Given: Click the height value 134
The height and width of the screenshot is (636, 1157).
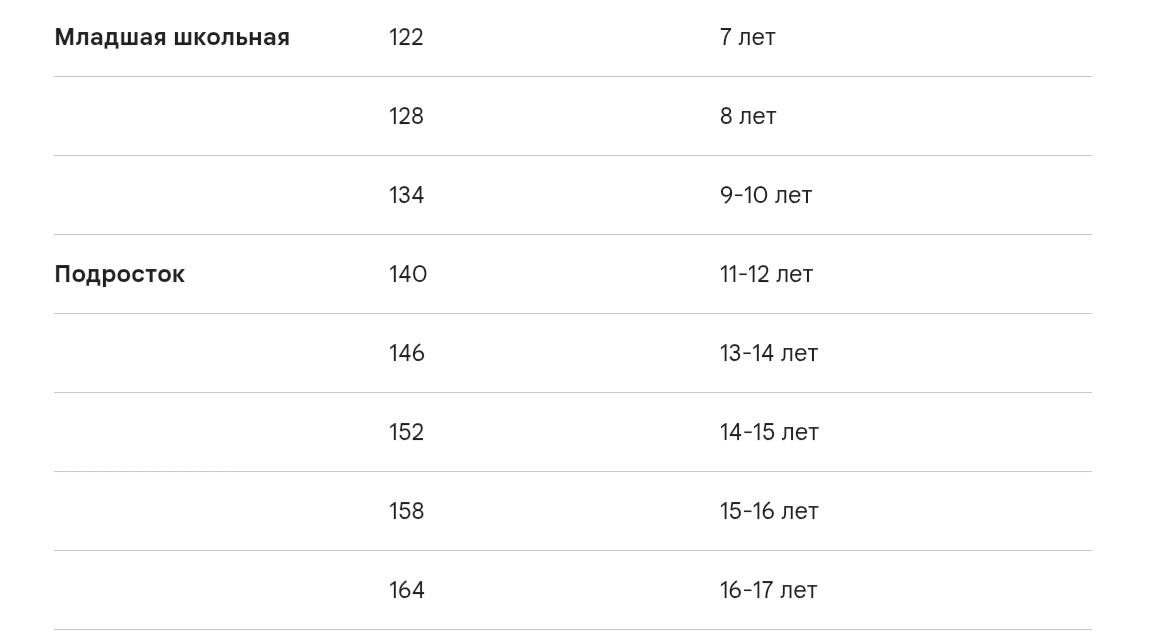Looking at the screenshot, I should point(407,195).
